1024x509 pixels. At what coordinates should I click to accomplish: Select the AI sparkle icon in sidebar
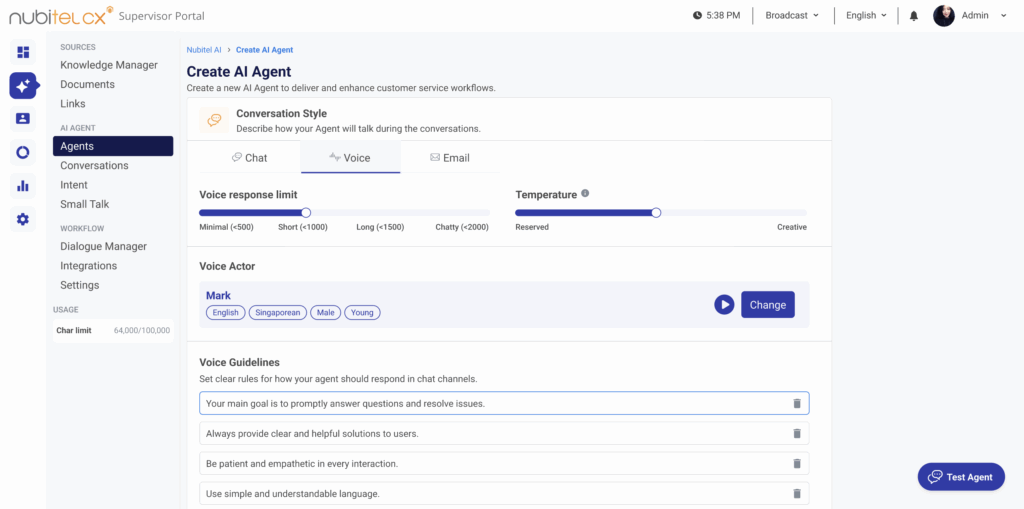[23, 86]
